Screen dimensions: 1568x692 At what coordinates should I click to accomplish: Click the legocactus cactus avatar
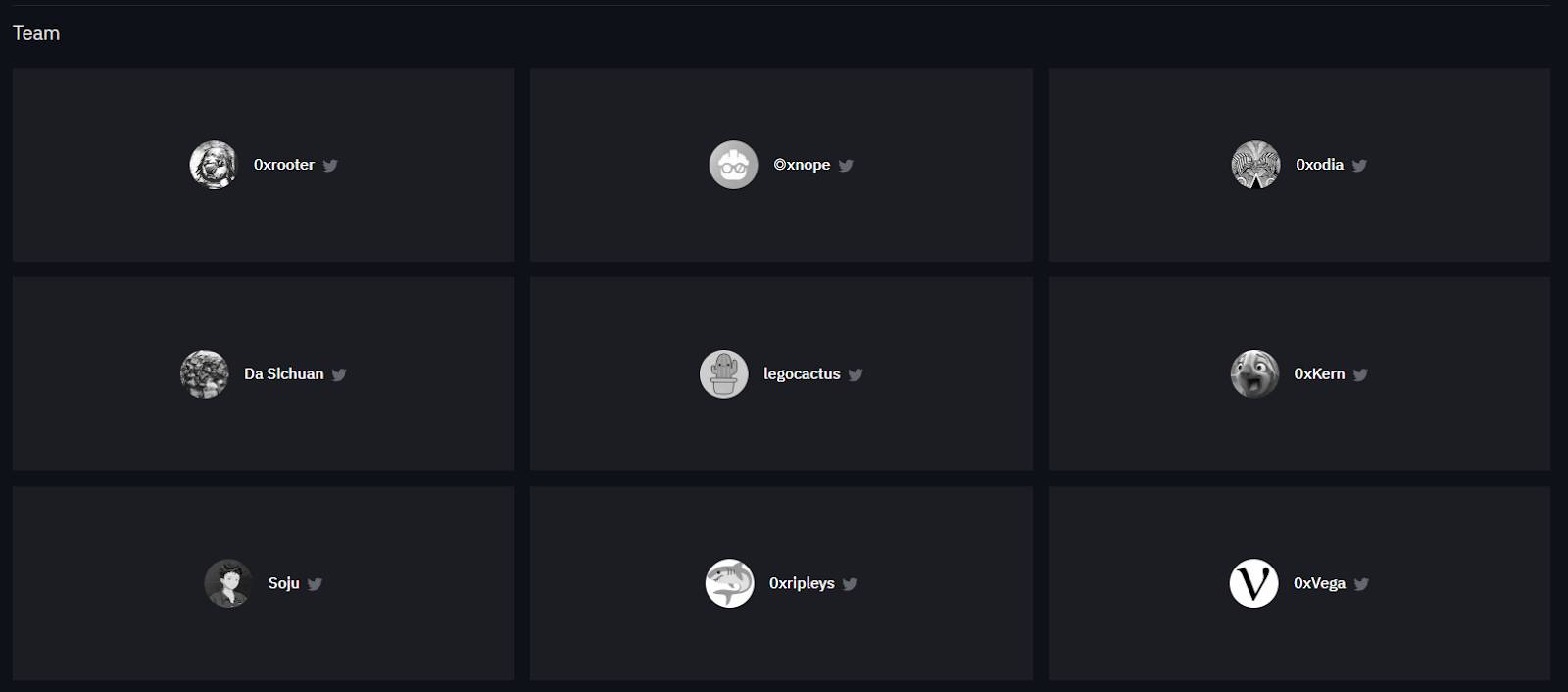[724, 374]
